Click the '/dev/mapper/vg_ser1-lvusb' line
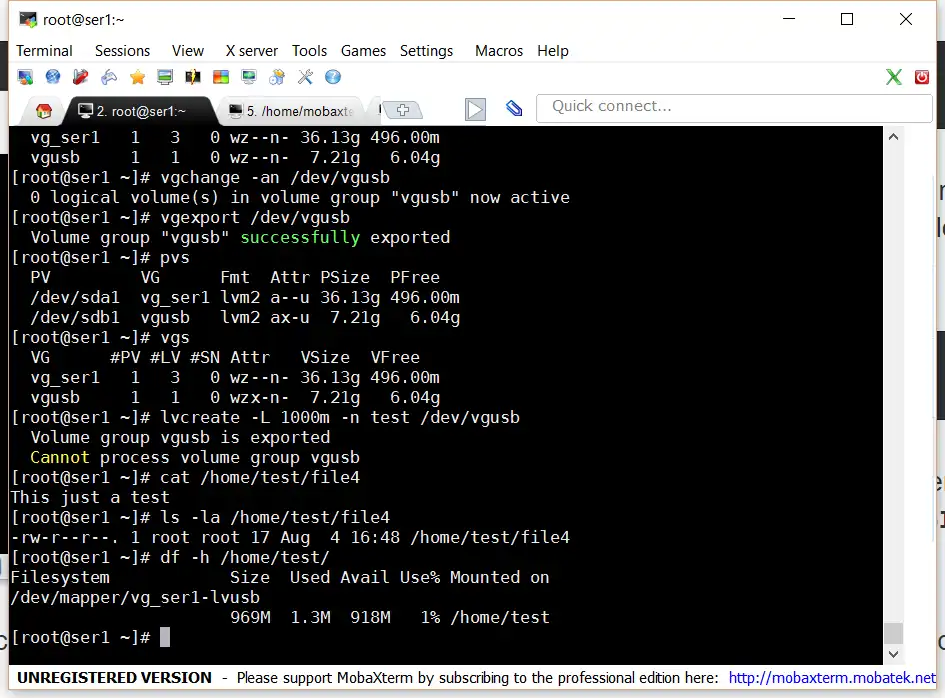The image size is (945, 698). tap(136, 597)
